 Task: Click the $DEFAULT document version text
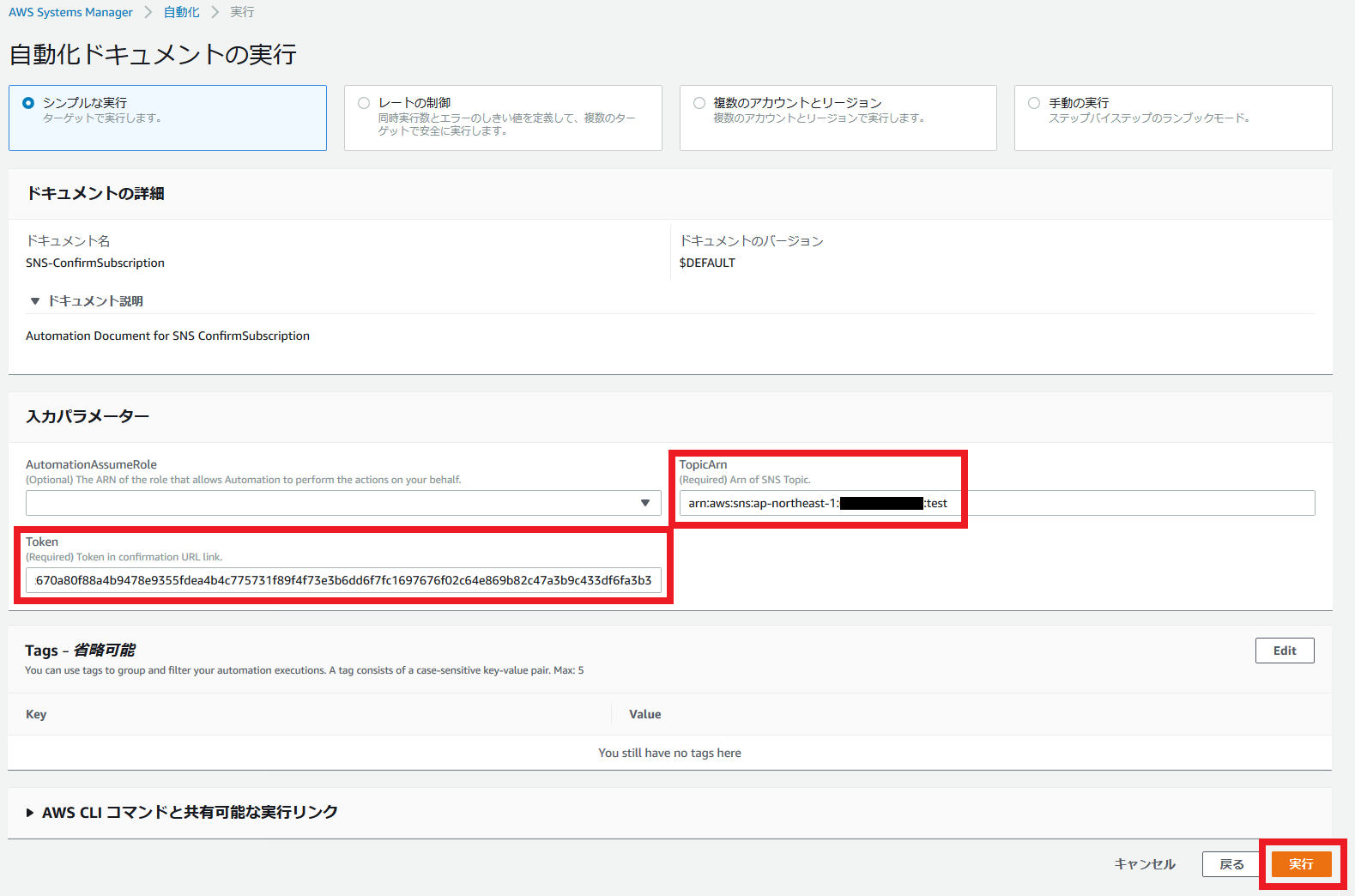pos(707,263)
